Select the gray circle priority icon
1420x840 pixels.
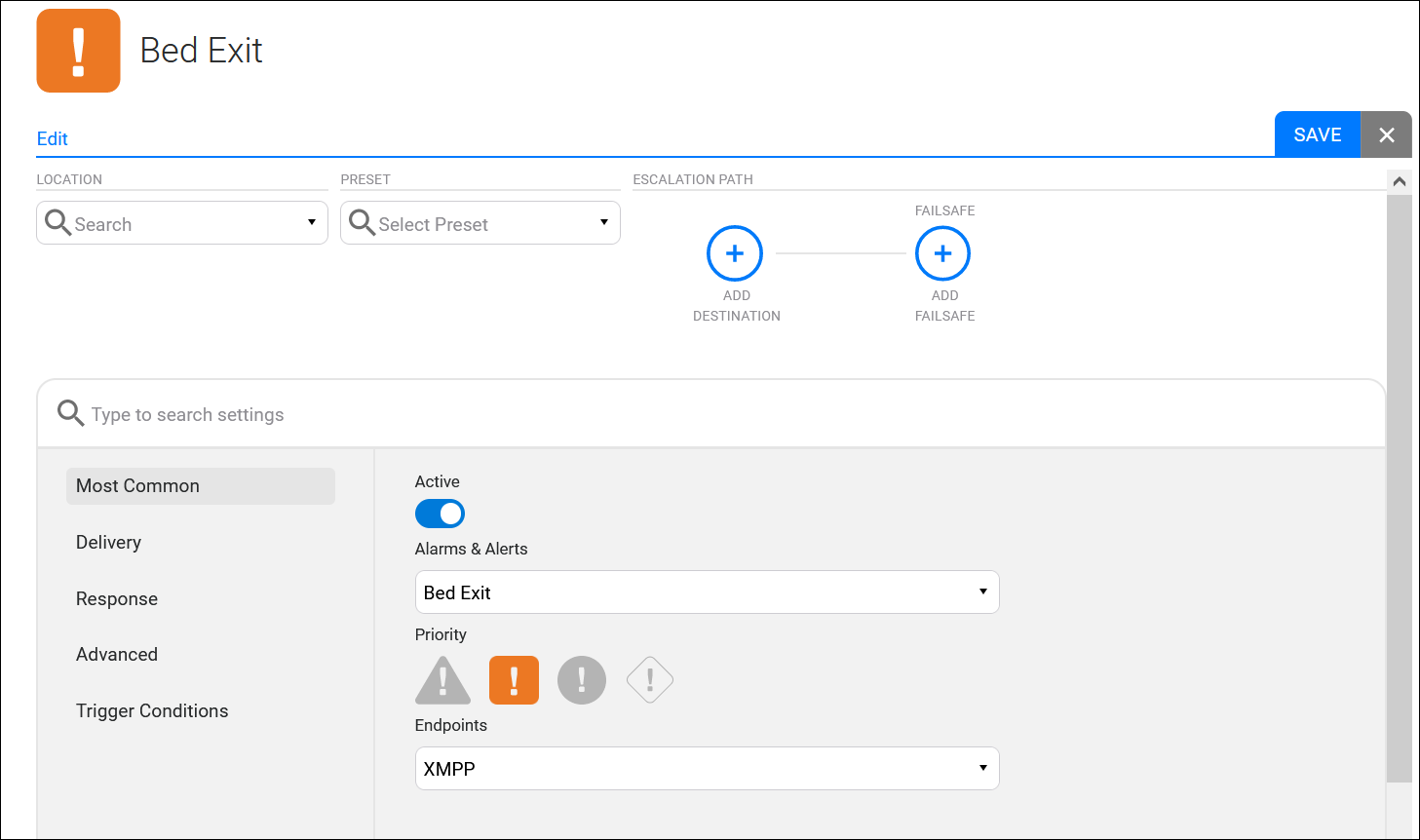pos(582,680)
